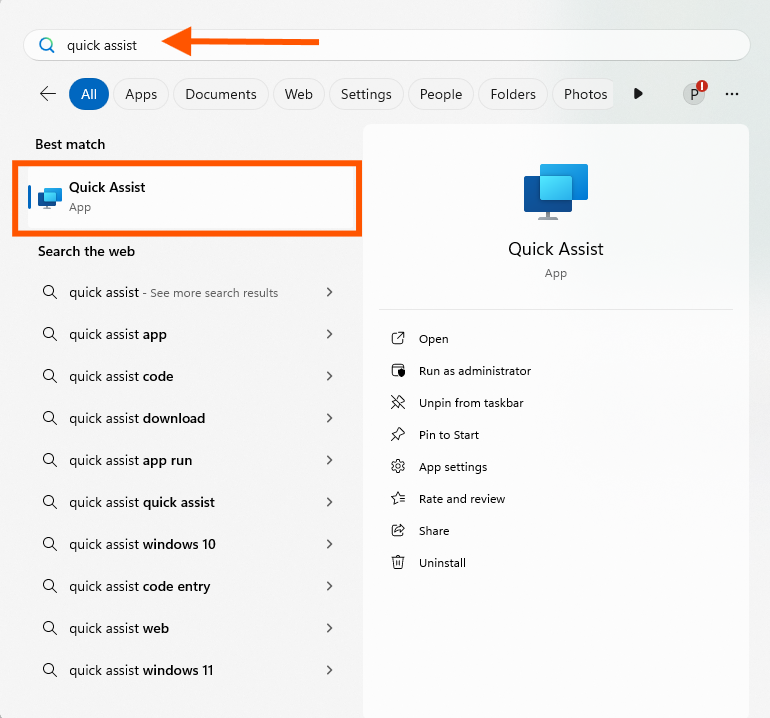Viewport: 770px width, 718px height.
Task: Open the profile P account icon
Action: pyautogui.click(x=694, y=93)
